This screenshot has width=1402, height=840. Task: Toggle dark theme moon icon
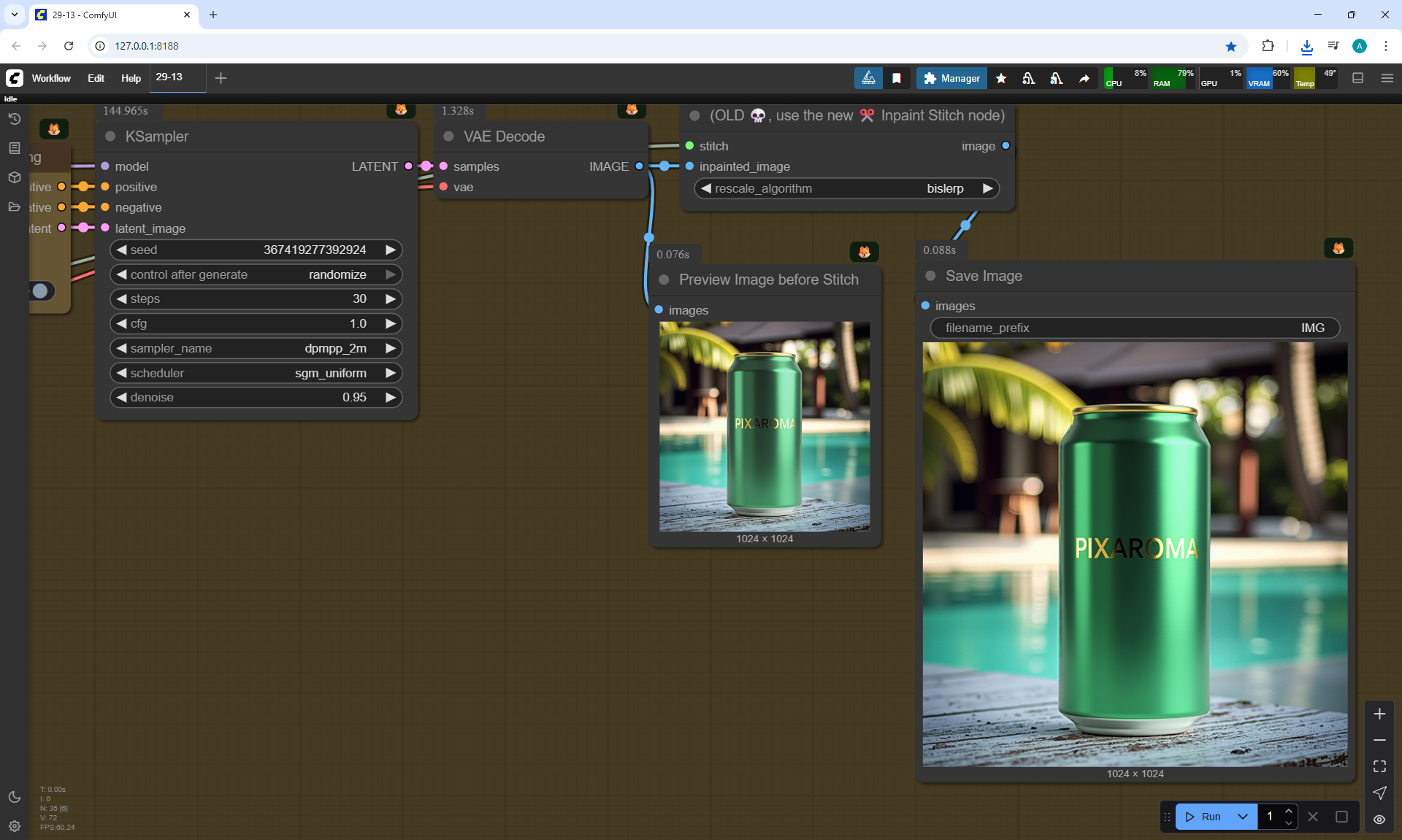(15, 797)
